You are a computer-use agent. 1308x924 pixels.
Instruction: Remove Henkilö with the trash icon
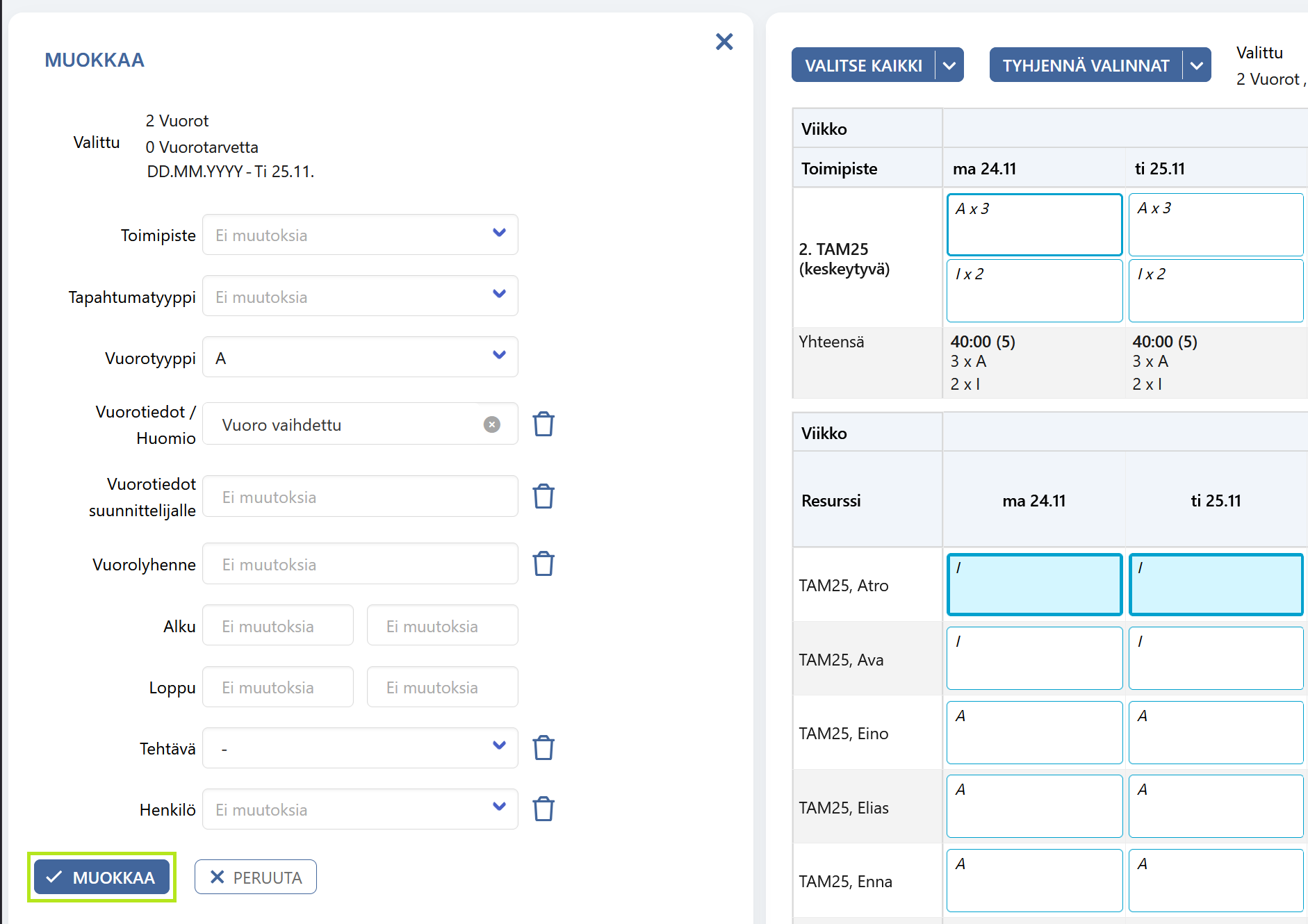click(543, 809)
